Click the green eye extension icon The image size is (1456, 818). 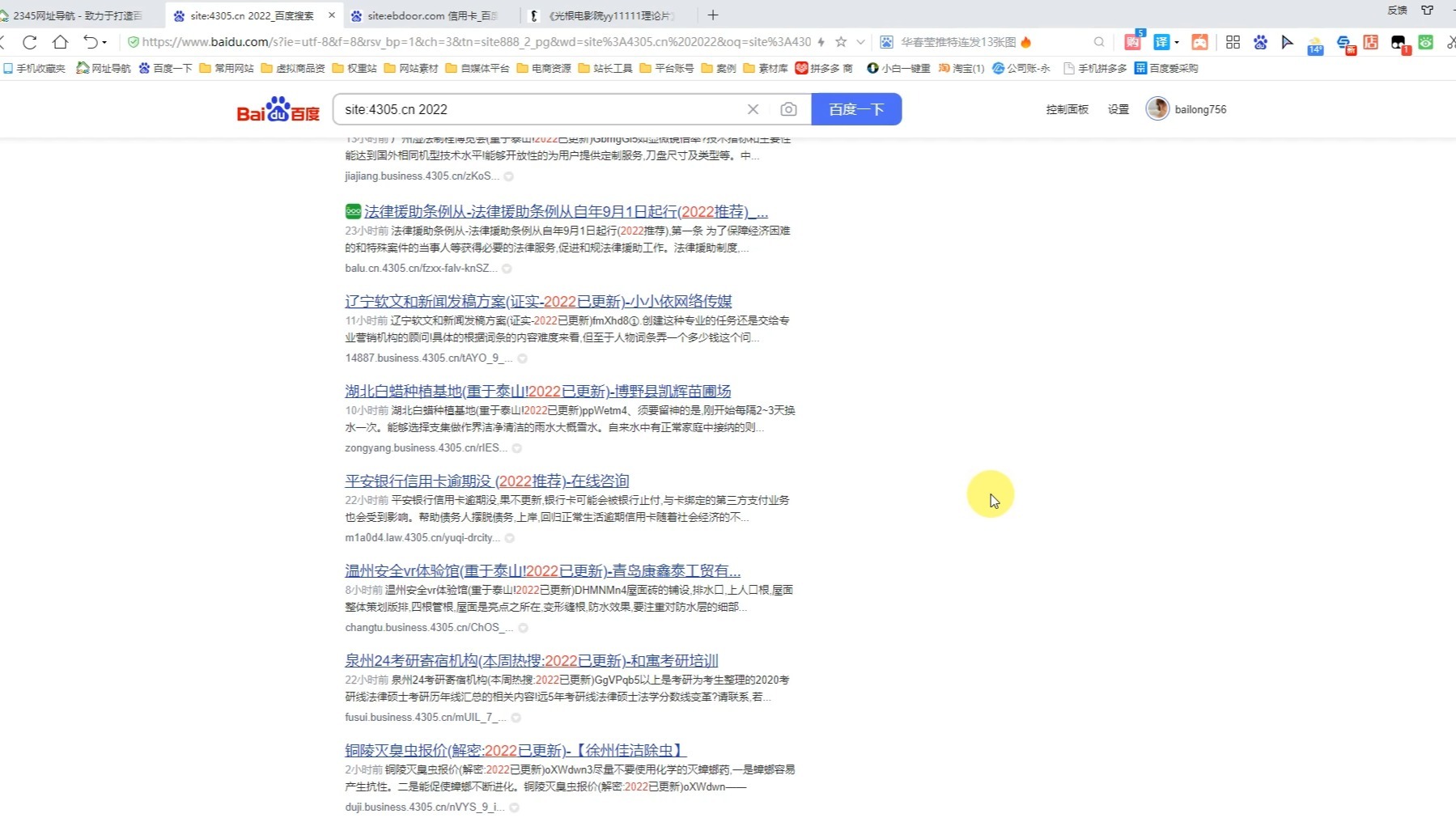coord(1426,42)
